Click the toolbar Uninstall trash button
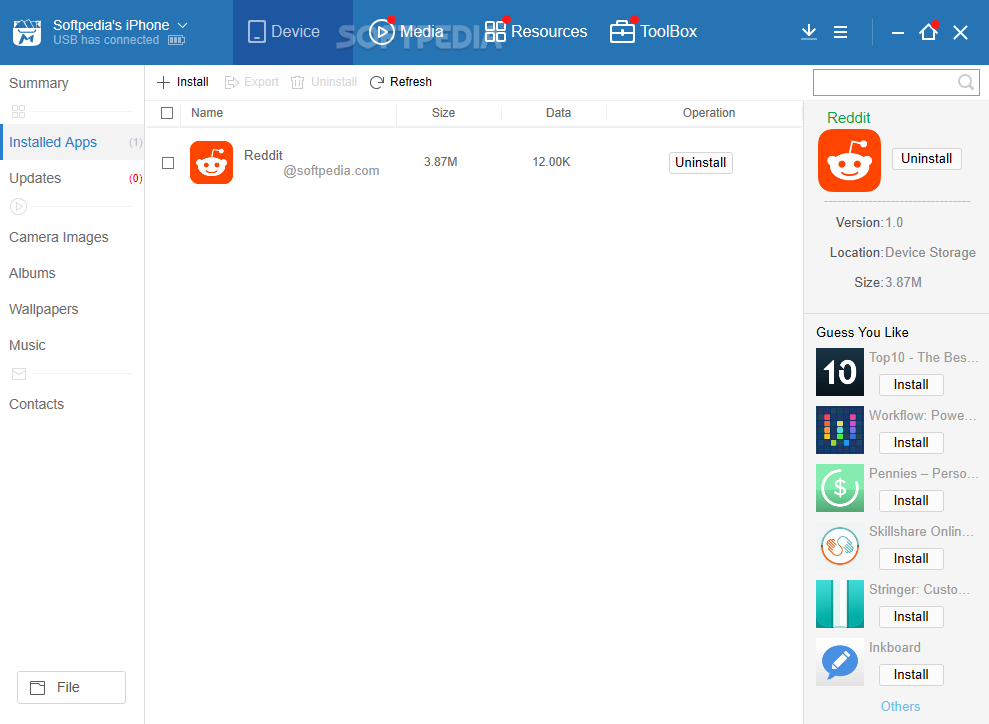Screen dimensions: 989x724 coord(324,82)
